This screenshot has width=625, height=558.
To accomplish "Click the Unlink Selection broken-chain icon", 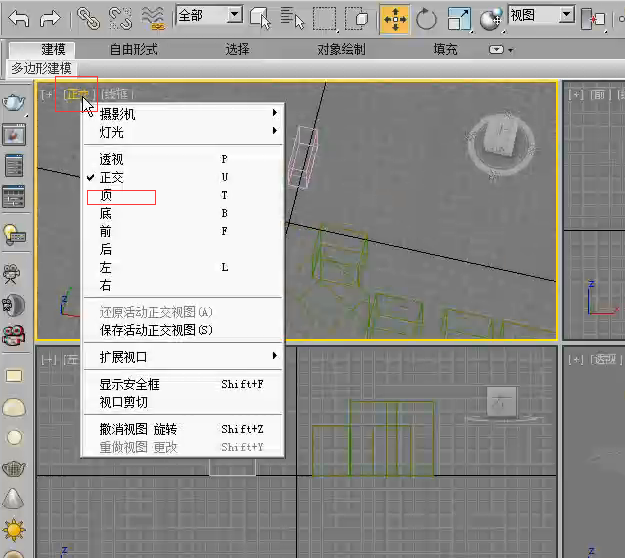I will (120, 18).
